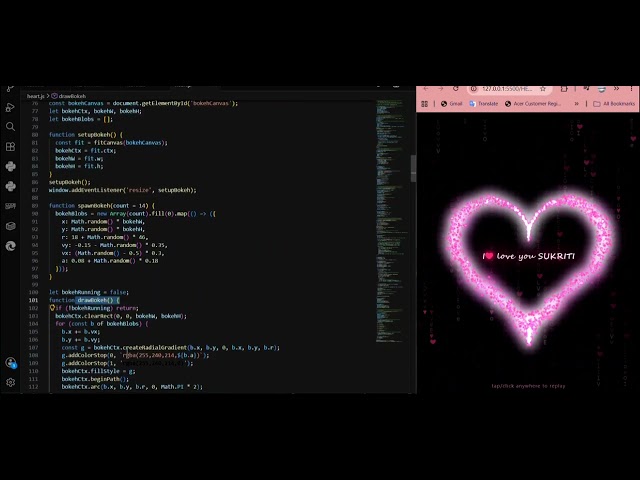Go forward in the browser
640x480 pixels.
440,89
